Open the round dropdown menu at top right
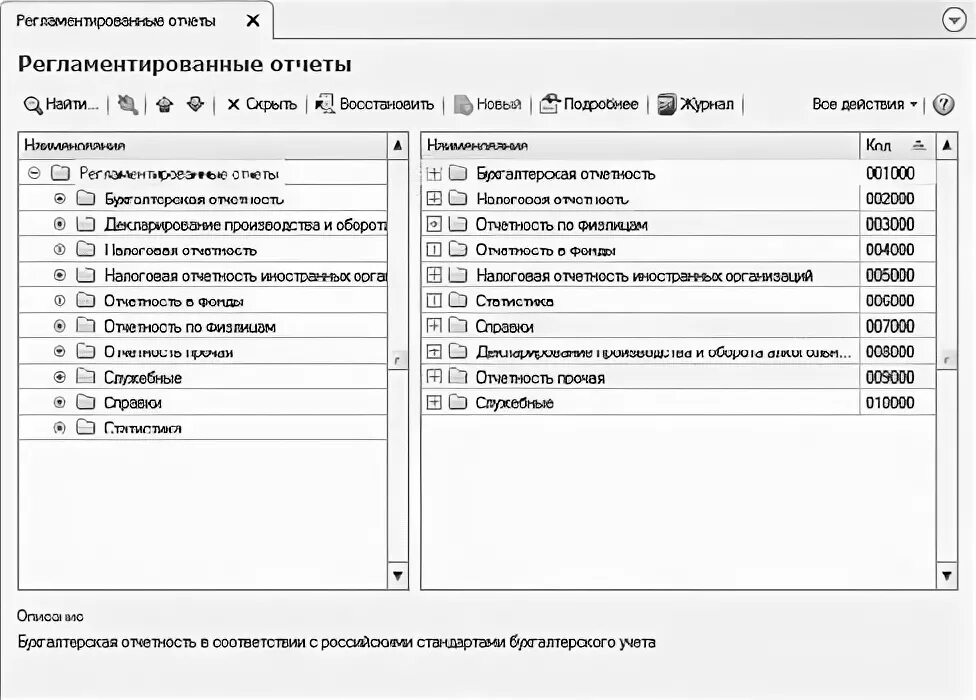 [x=954, y=21]
